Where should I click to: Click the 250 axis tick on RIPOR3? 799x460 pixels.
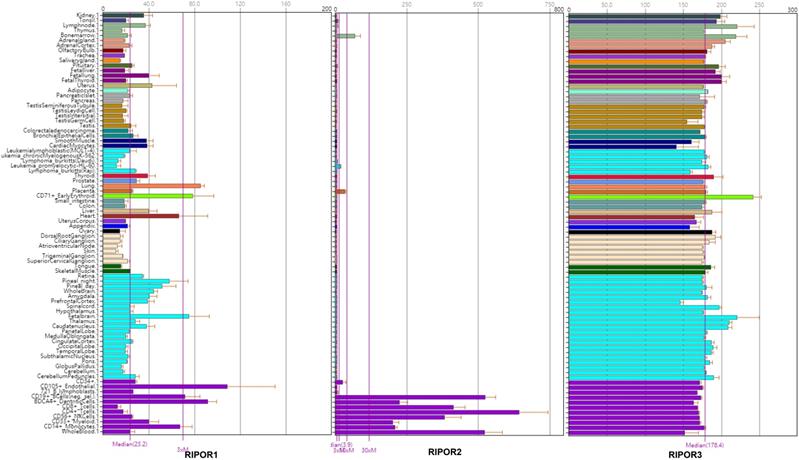point(759,4)
